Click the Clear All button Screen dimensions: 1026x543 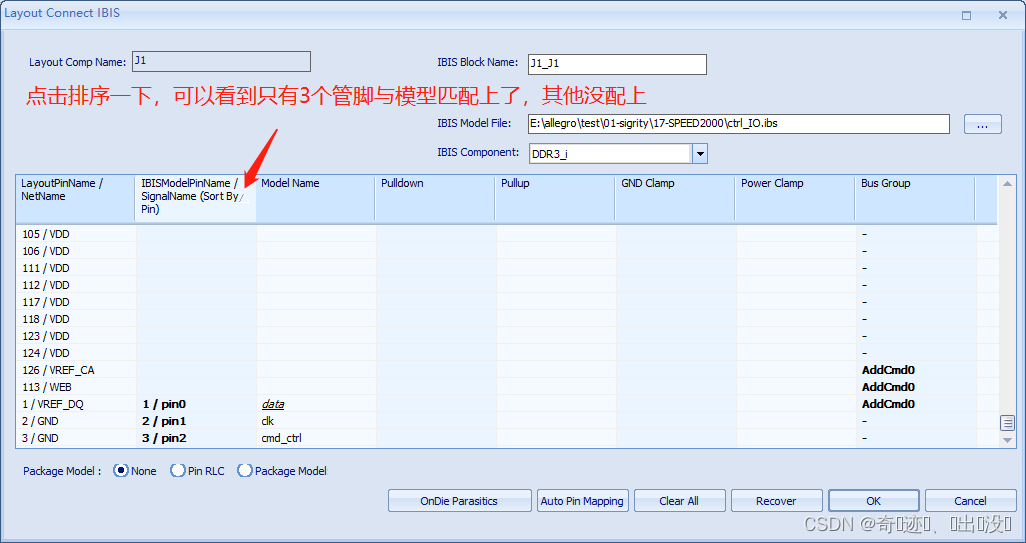click(x=679, y=501)
